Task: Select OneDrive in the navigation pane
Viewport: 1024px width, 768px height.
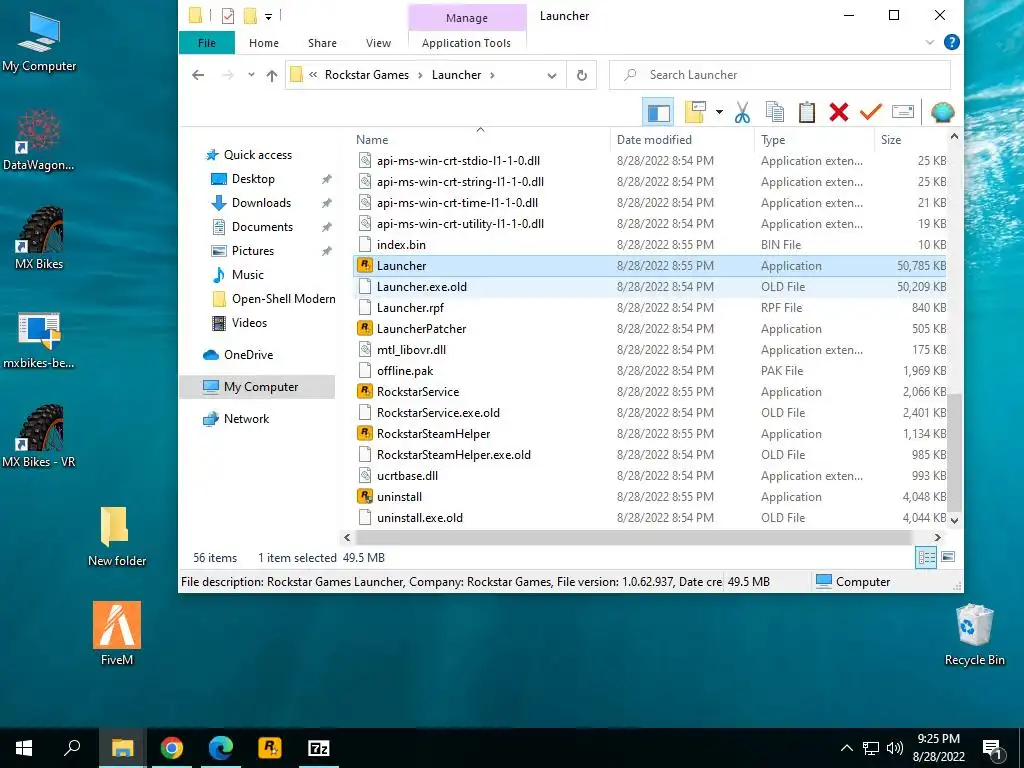Action: [x=248, y=355]
